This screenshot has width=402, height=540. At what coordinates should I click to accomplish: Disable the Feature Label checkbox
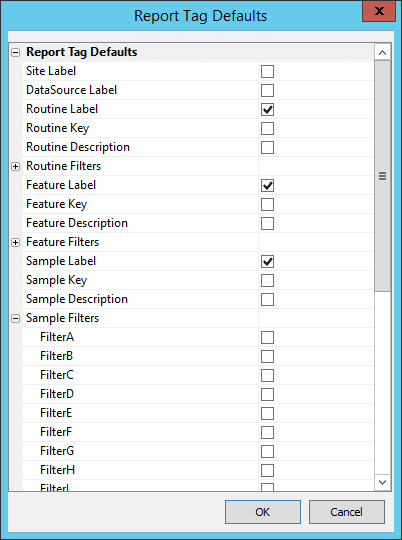(267, 186)
